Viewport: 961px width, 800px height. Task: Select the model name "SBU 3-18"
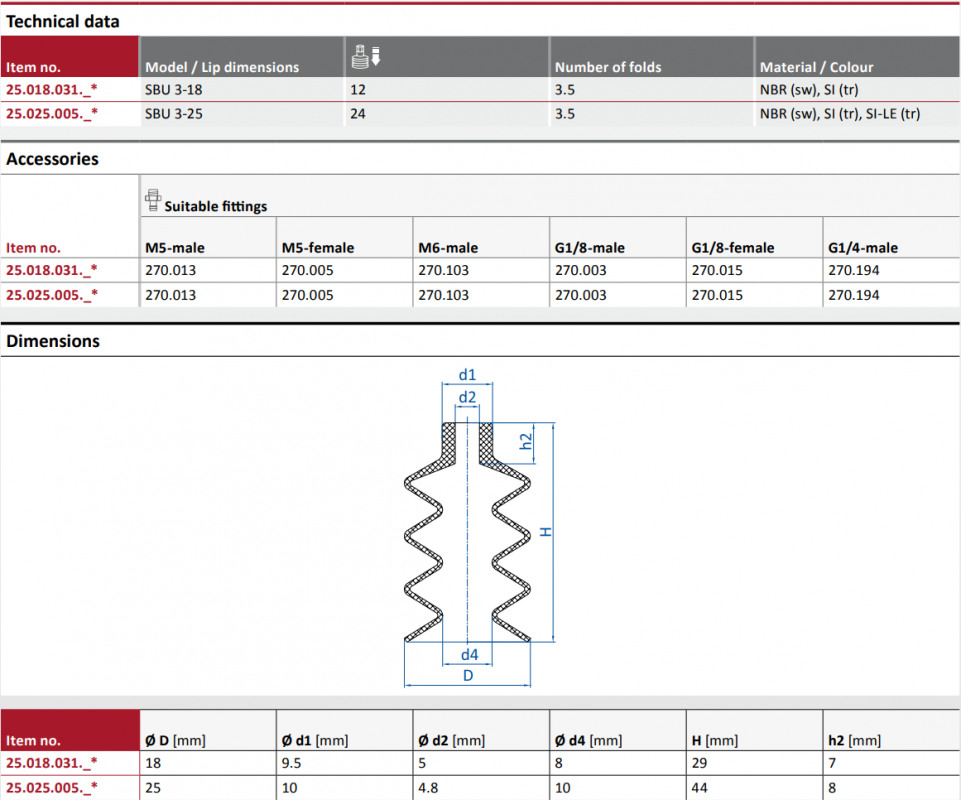(x=173, y=90)
